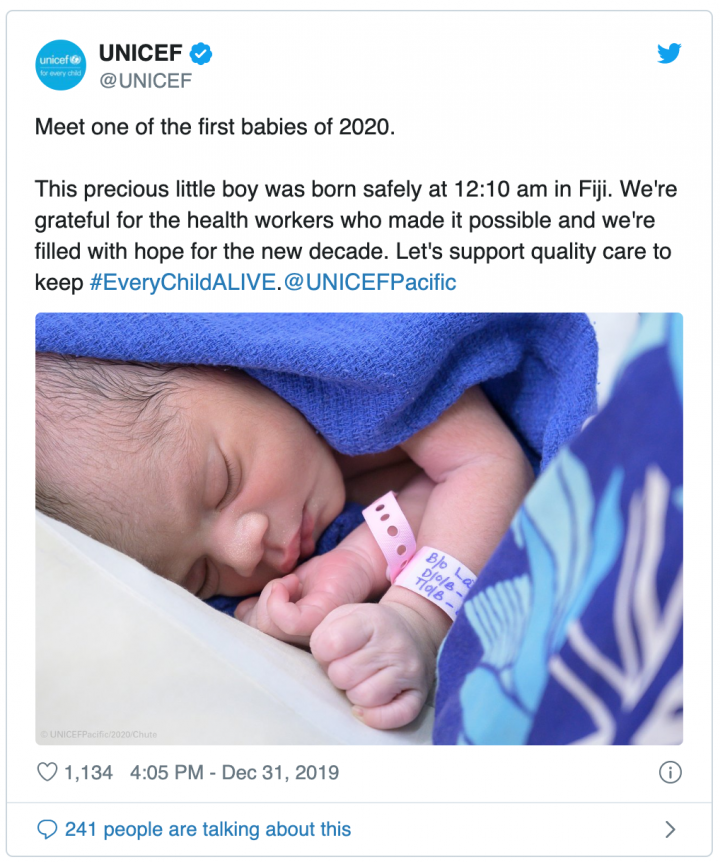Open the tweet info icon
The image size is (720, 862).
[670, 772]
